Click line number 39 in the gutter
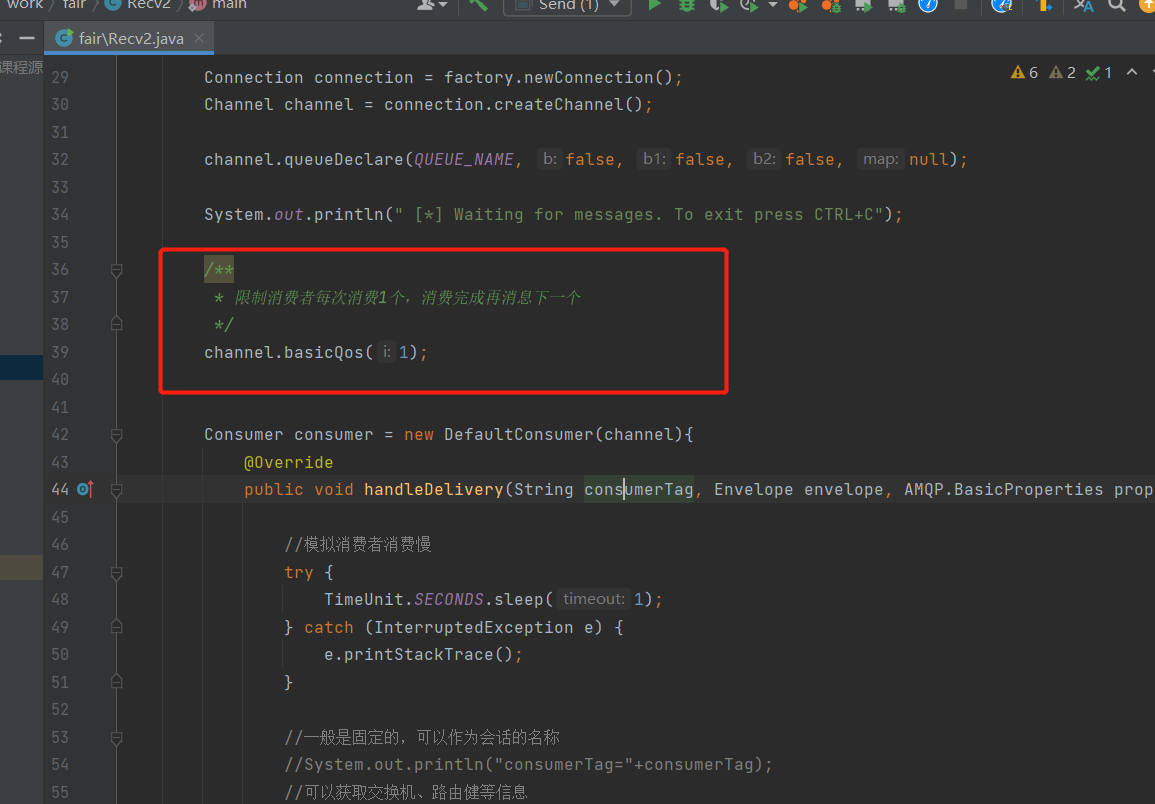Screen dimensions: 1155x804 point(60,352)
